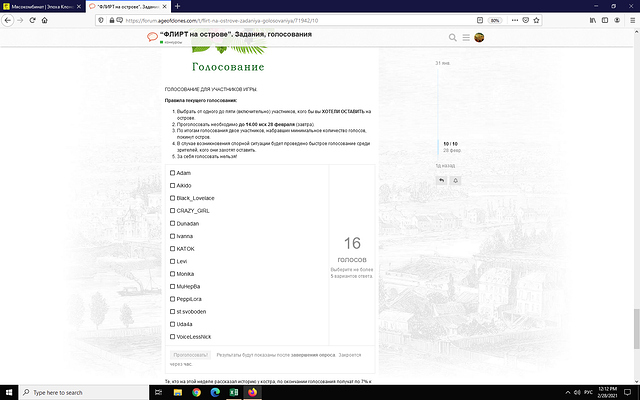The width and height of the screenshot is (640, 400).
Task: Enable the VoiceLessNick checkbox
Action: 173,336
